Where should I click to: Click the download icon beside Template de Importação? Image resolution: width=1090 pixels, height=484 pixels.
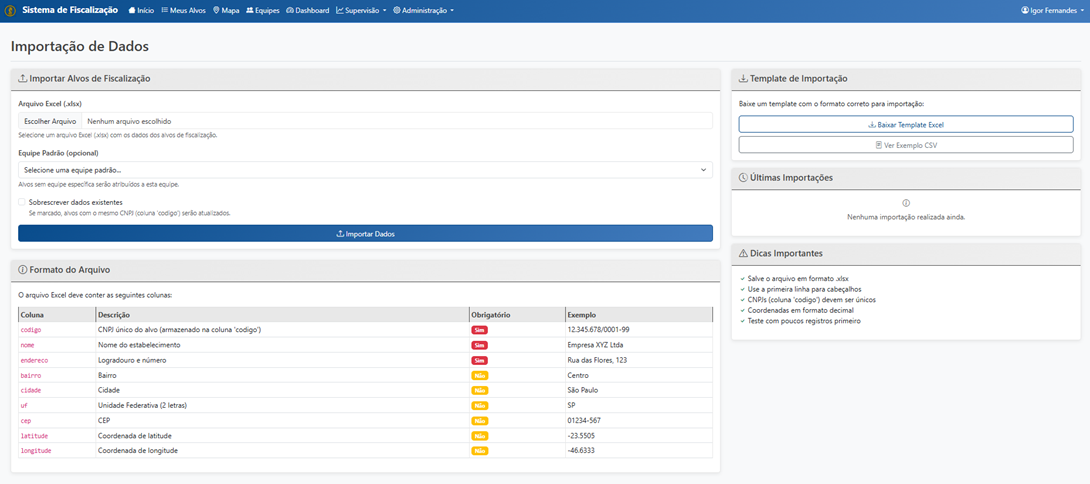click(x=743, y=78)
